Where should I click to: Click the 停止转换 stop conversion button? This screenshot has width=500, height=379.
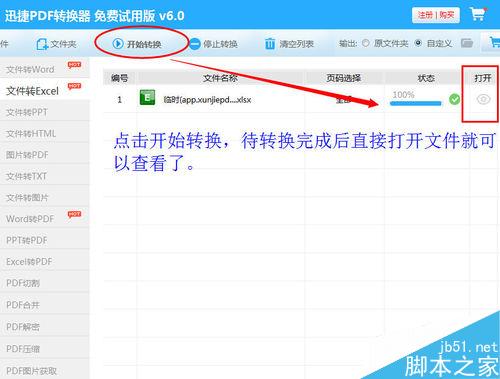214,44
